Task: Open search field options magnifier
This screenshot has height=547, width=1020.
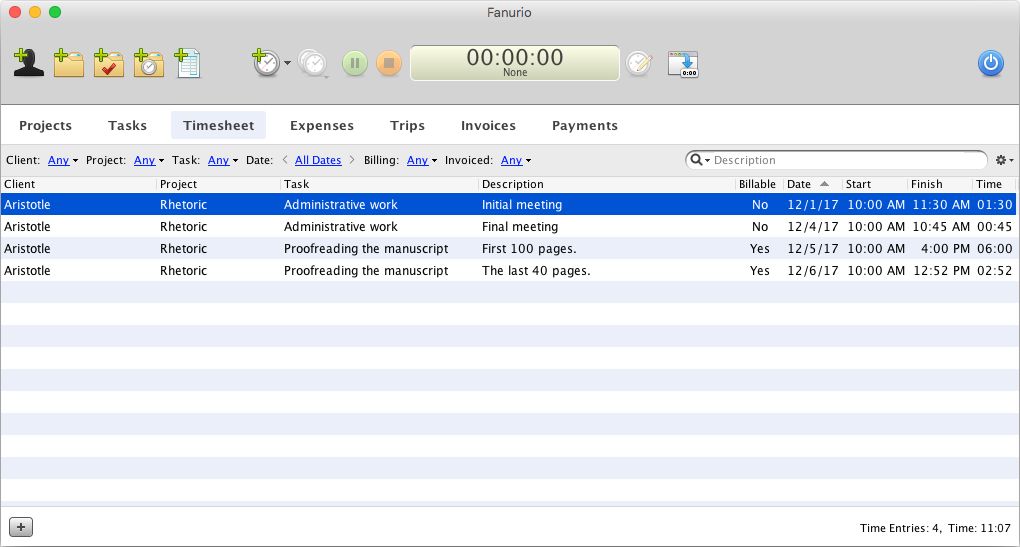Action: pyautogui.click(x=699, y=160)
